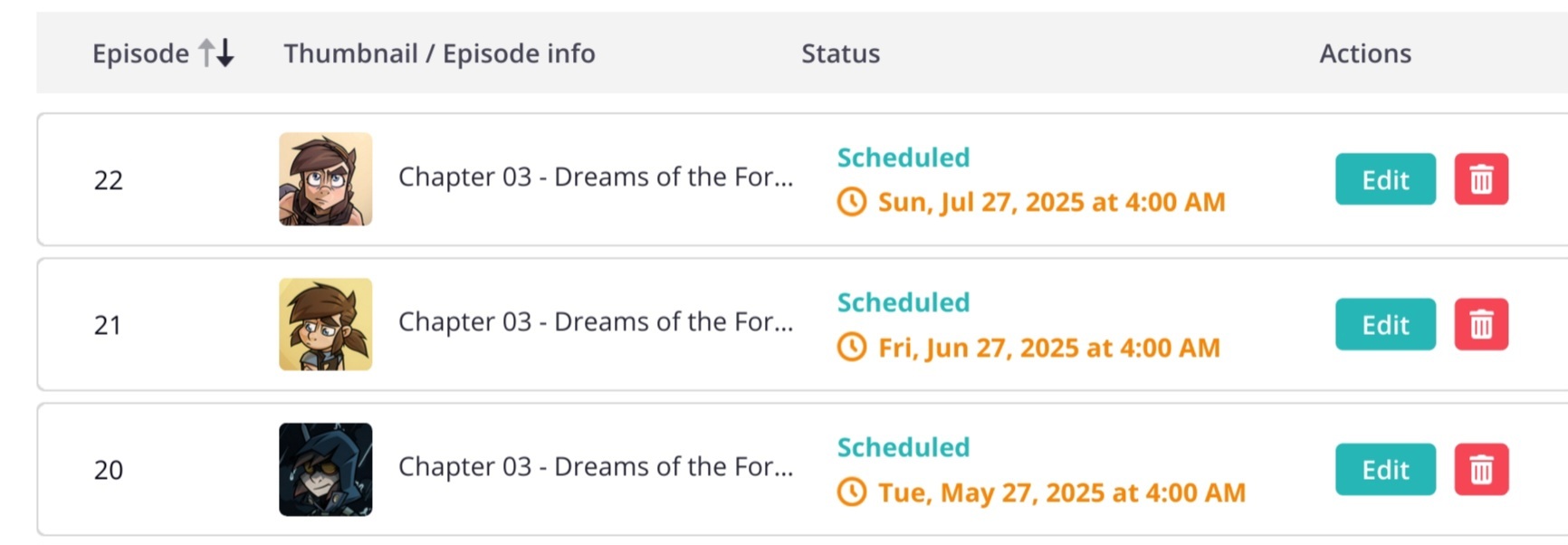Edit episode 21

[x=1384, y=324]
